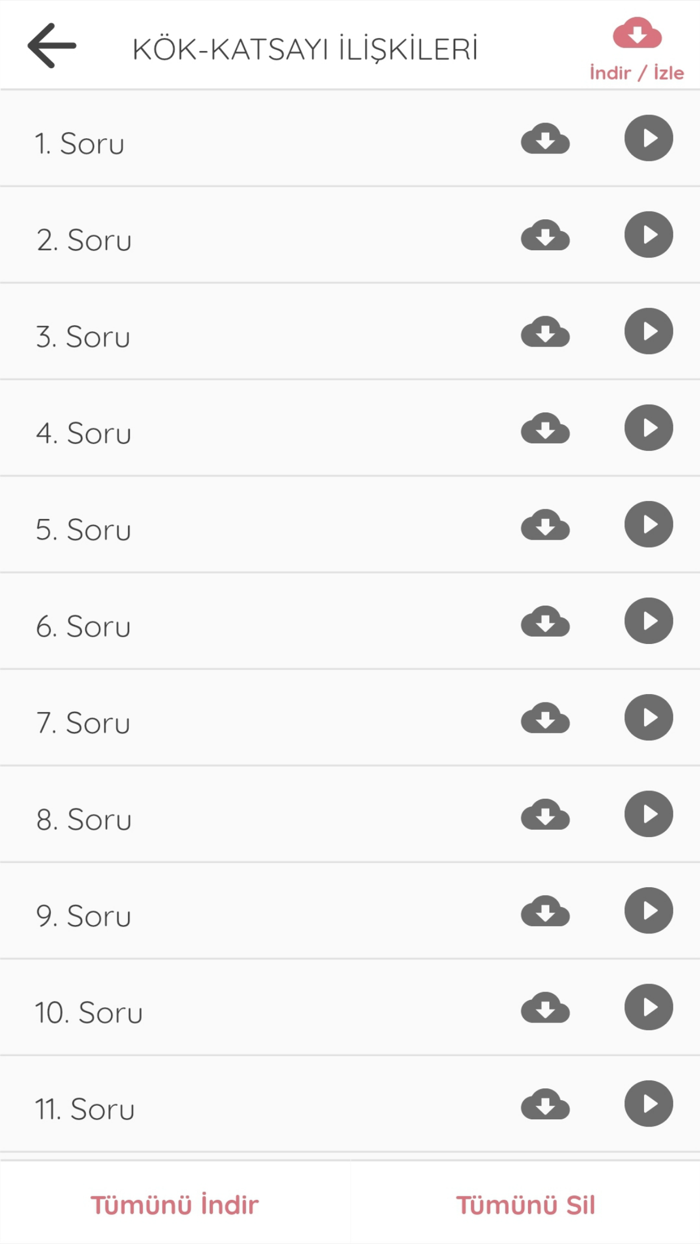Download the 2. Soru video

[x=545, y=235]
